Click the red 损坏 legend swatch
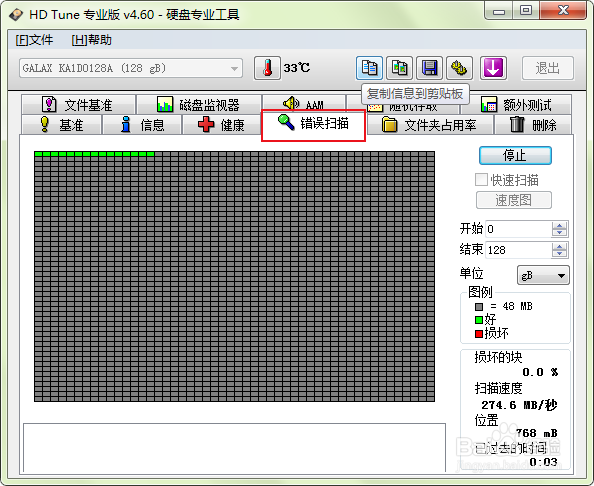Screen dimensions: 594x486 click(479, 334)
